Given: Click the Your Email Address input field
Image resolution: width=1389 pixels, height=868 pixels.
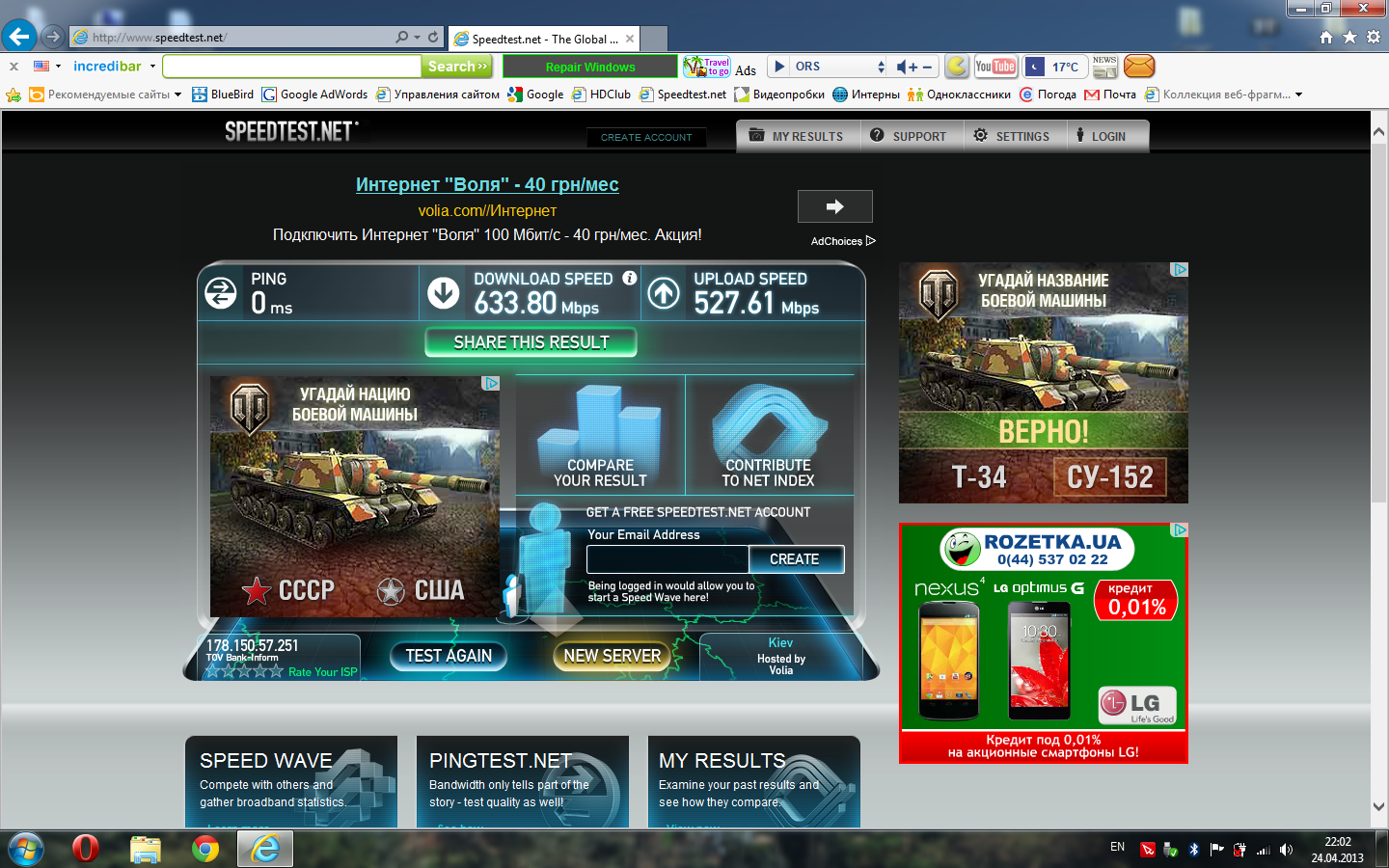Looking at the screenshot, I should pos(667,559).
